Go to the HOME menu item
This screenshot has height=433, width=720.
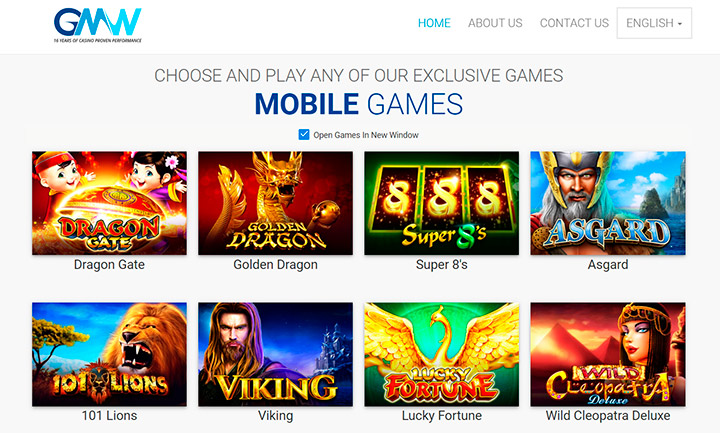434,23
